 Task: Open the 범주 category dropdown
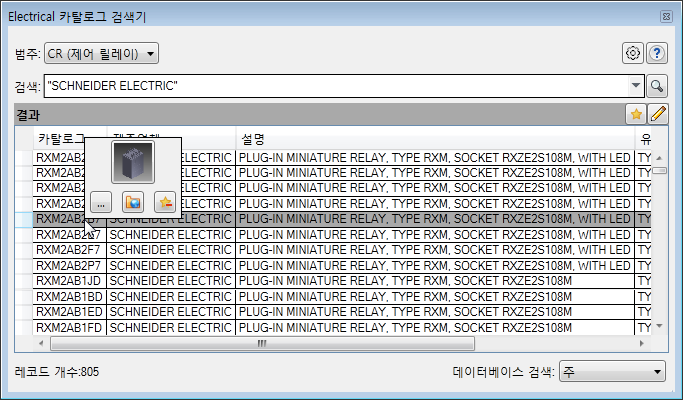coord(101,54)
